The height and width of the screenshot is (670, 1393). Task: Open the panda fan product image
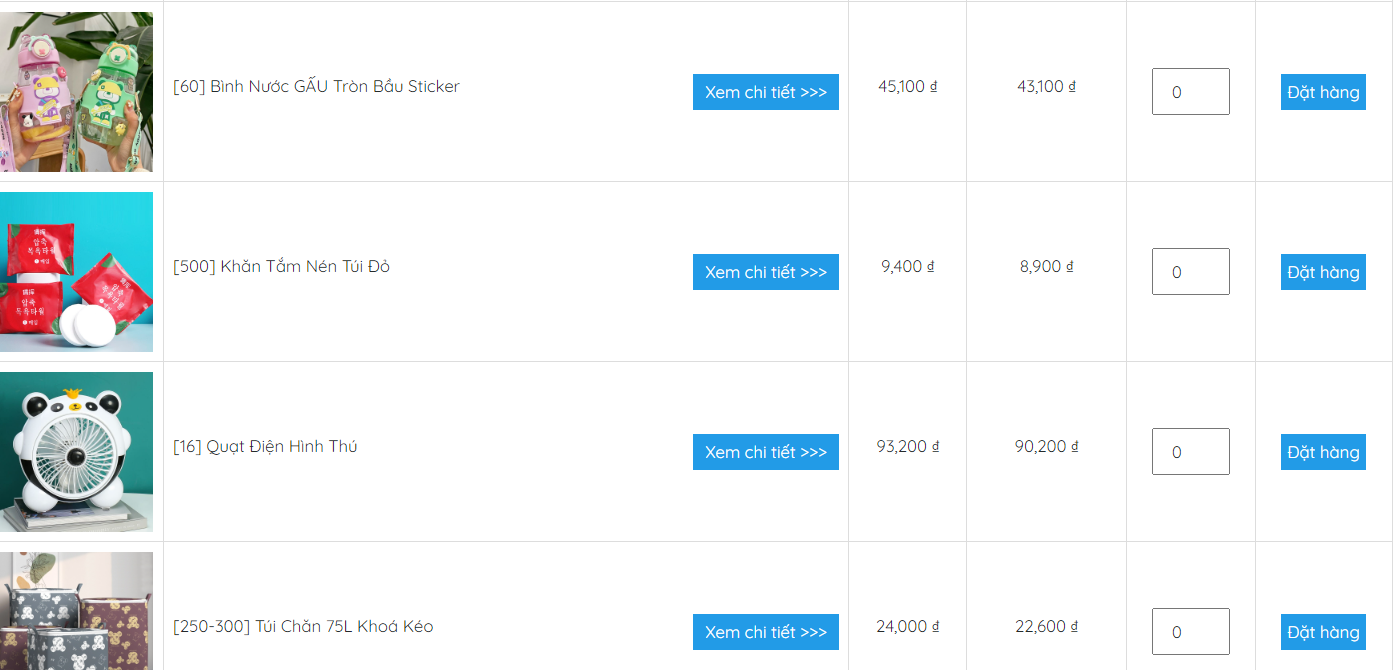[x=76, y=452]
